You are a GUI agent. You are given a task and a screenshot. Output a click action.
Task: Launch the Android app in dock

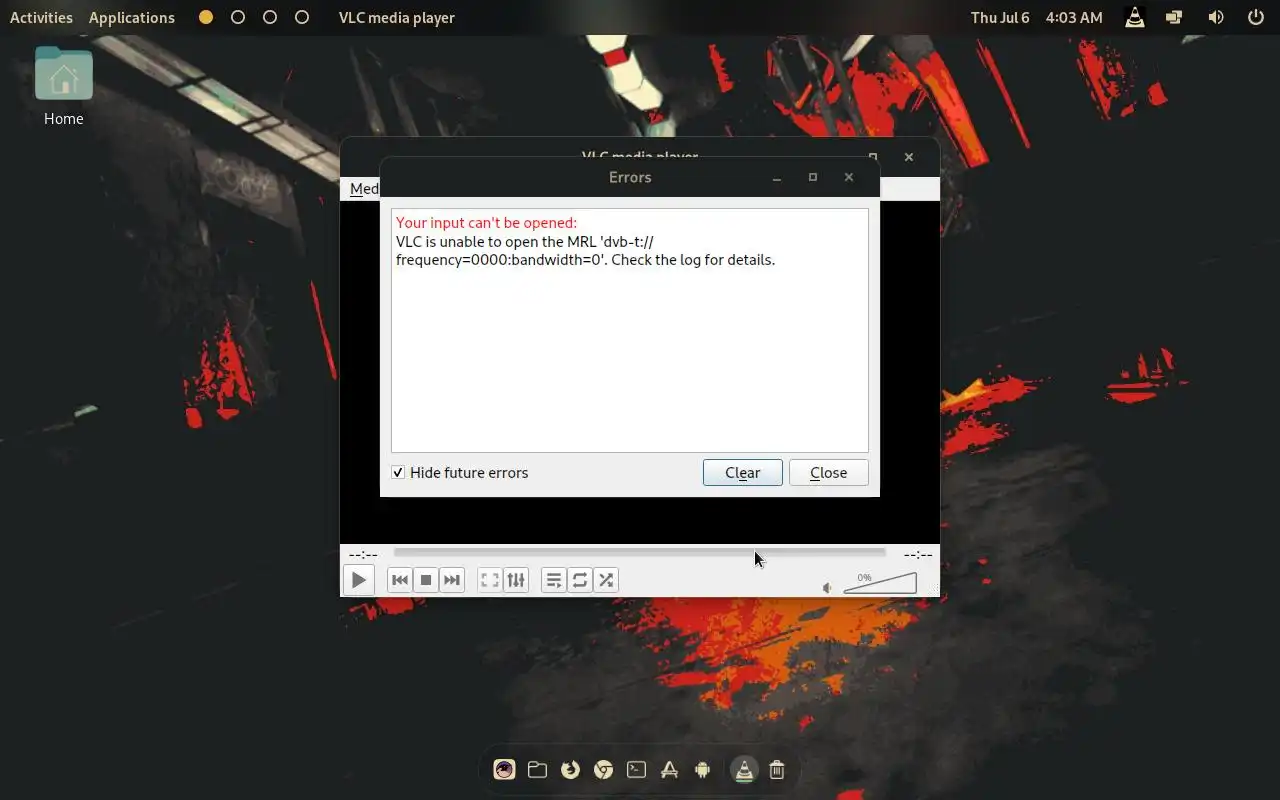coord(703,769)
